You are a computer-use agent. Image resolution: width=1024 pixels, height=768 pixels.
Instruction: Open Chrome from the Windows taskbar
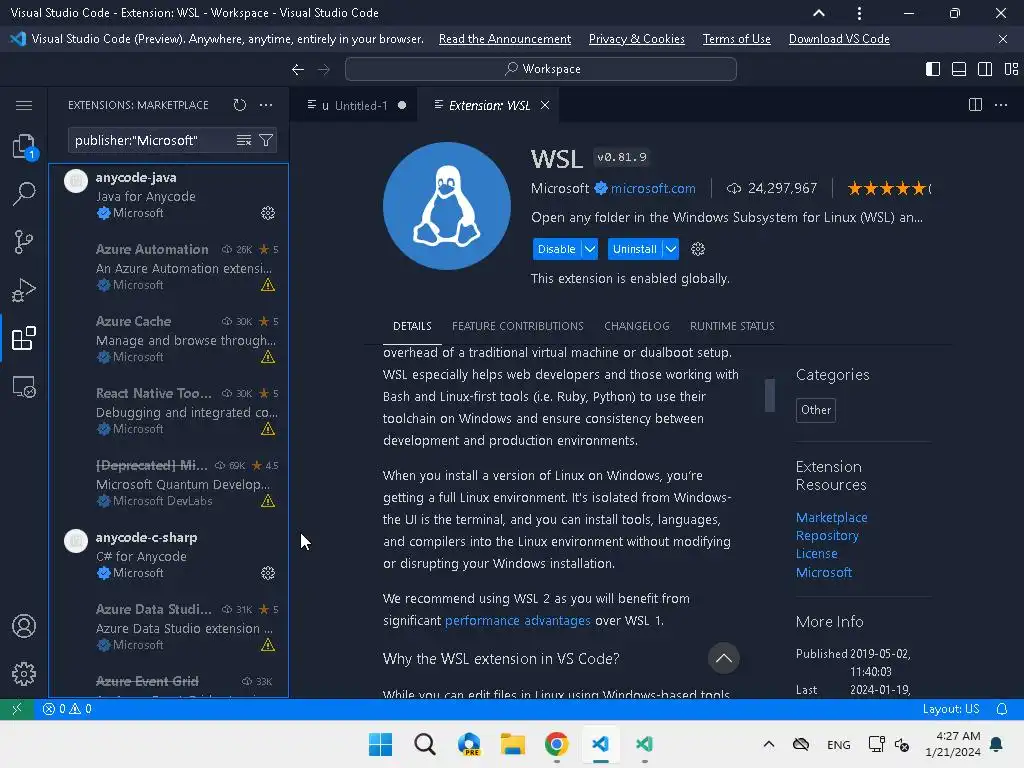click(x=556, y=744)
